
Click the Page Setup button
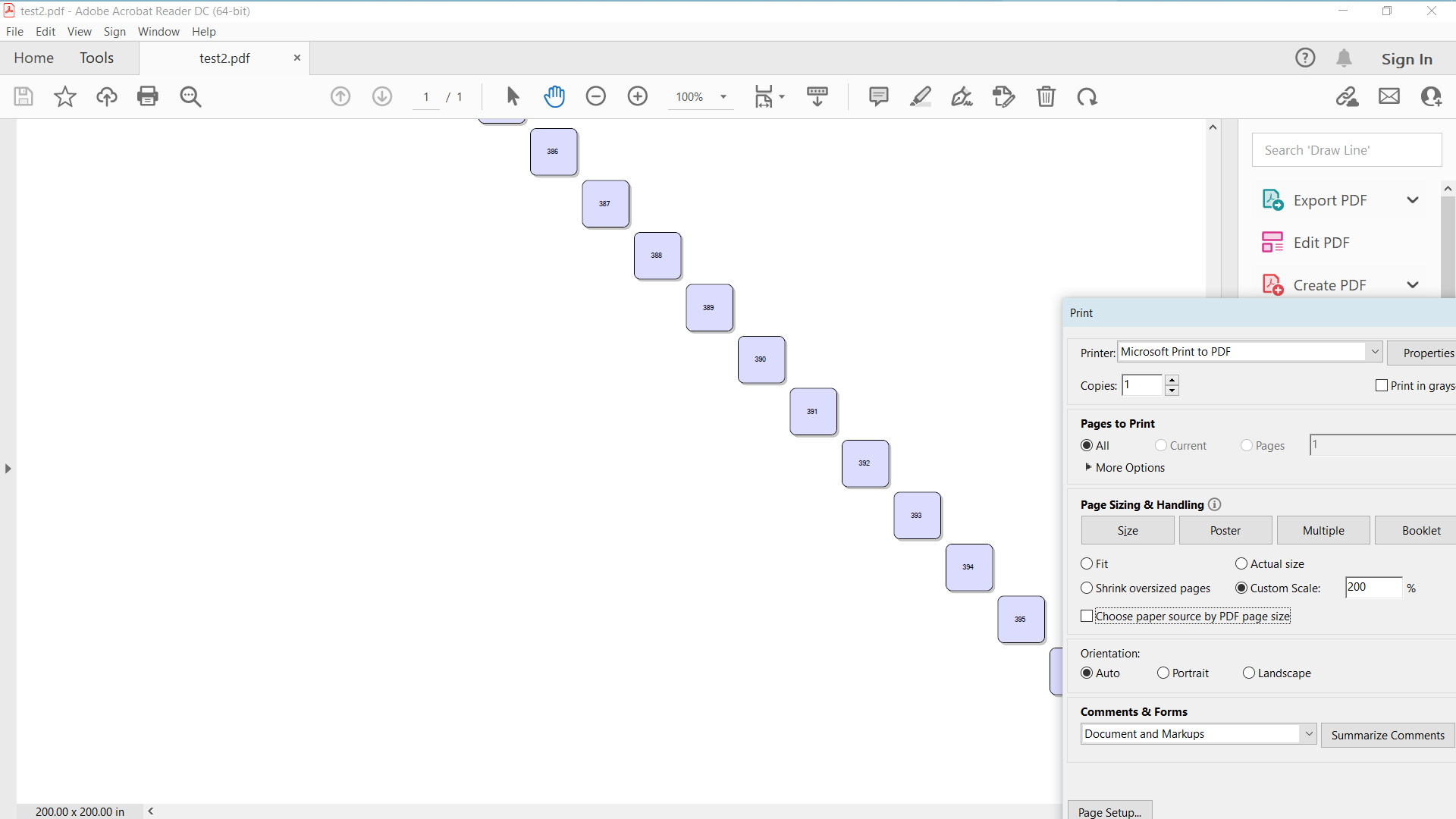(1109, 811)
